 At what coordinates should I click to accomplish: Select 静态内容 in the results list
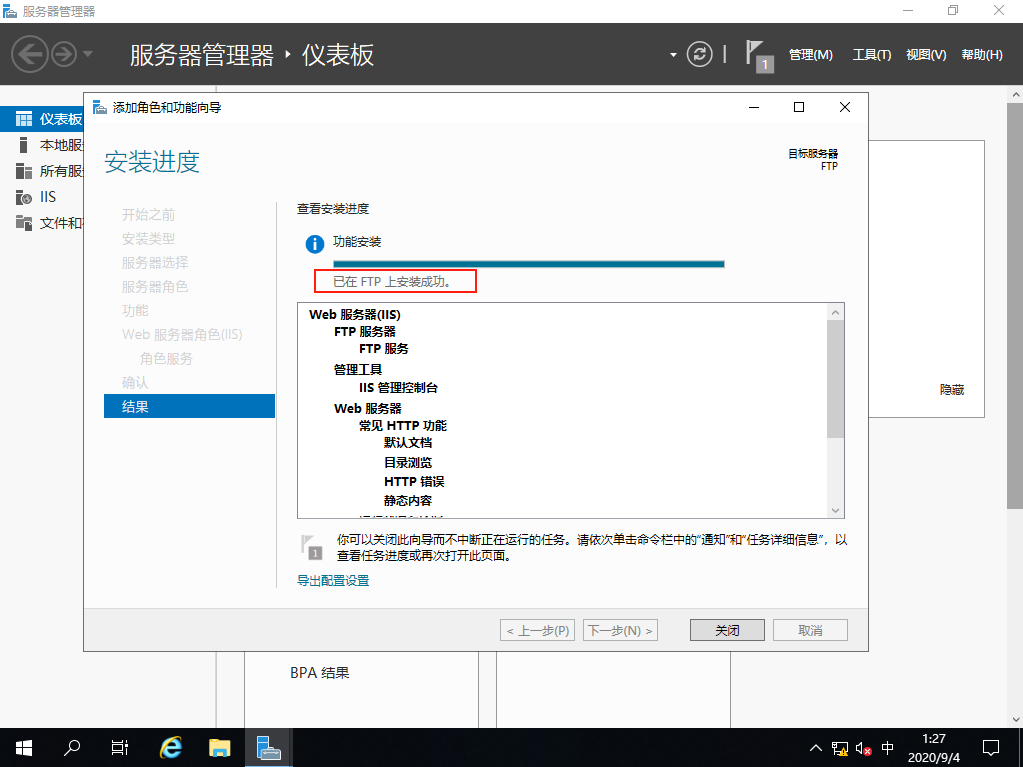pyautogui.click(x=408, y=501)
